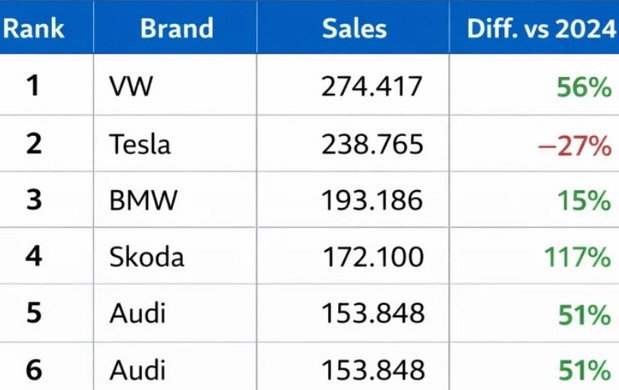This screenshot has width=619, height=390.
Task: Click the Rank column header
Action: click(x=33, y=28)
